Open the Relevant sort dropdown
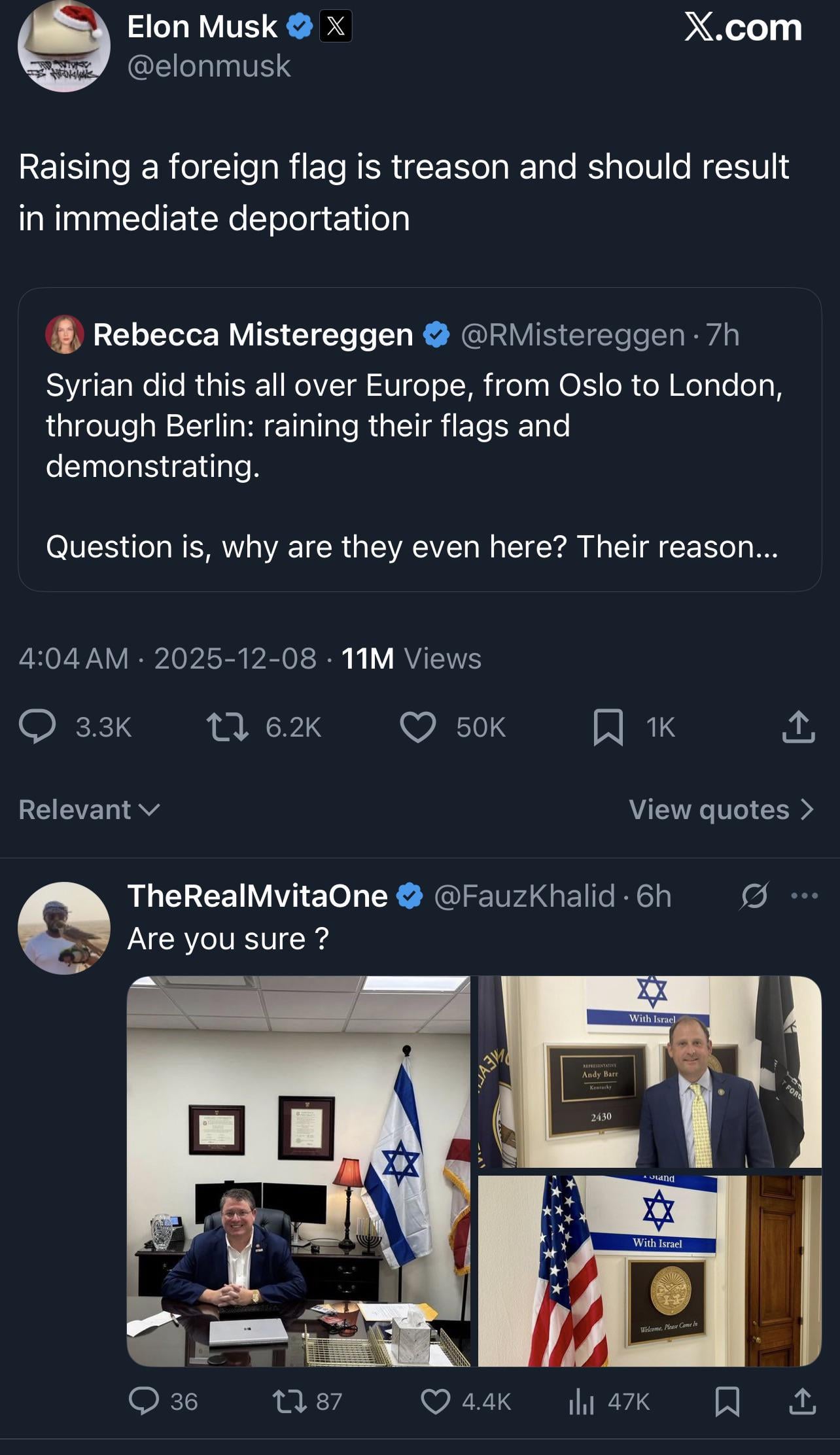840x1455 pixels. point(89,810)
